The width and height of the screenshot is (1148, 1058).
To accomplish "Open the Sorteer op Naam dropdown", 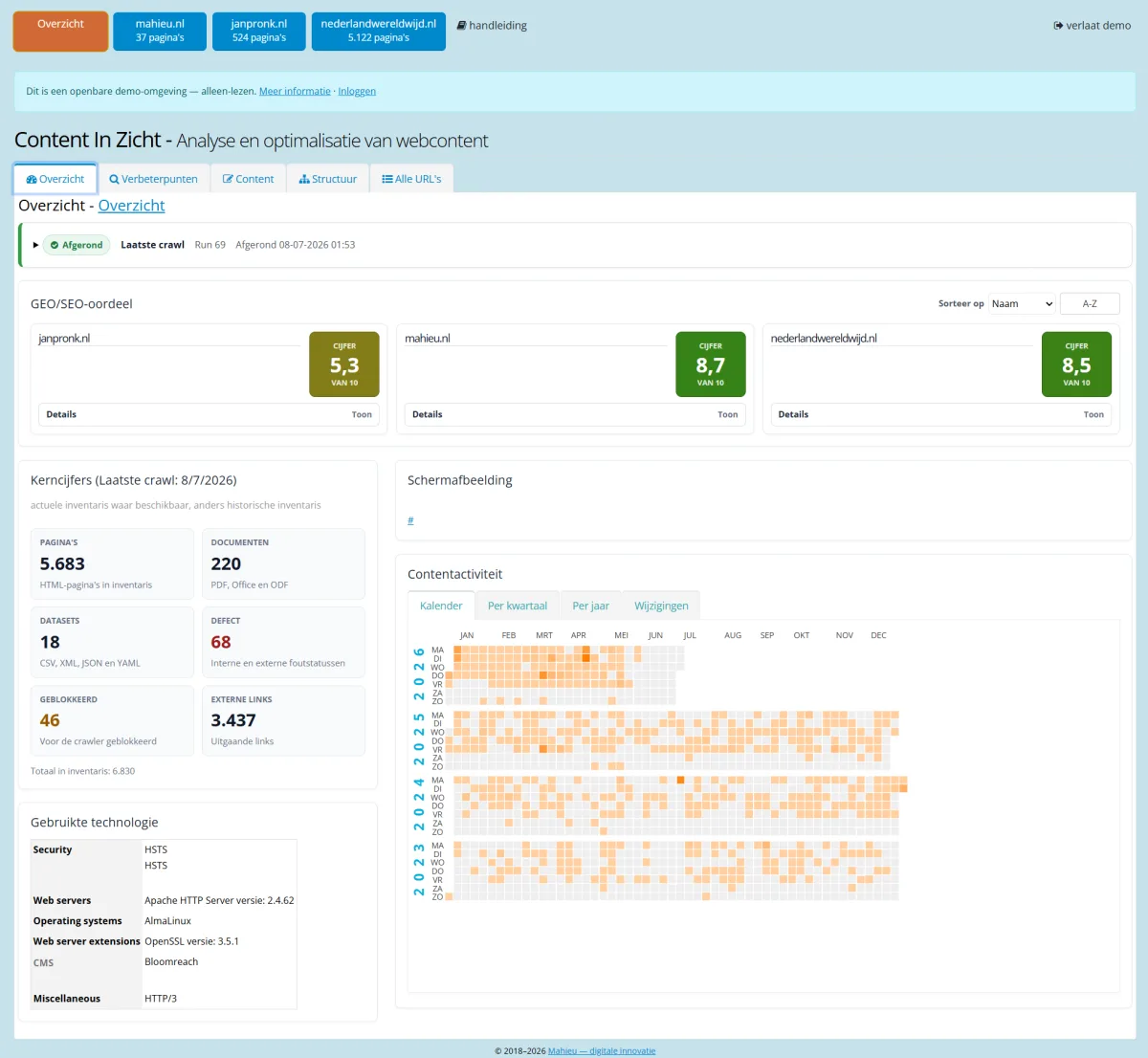I will tap(1022, 303).
